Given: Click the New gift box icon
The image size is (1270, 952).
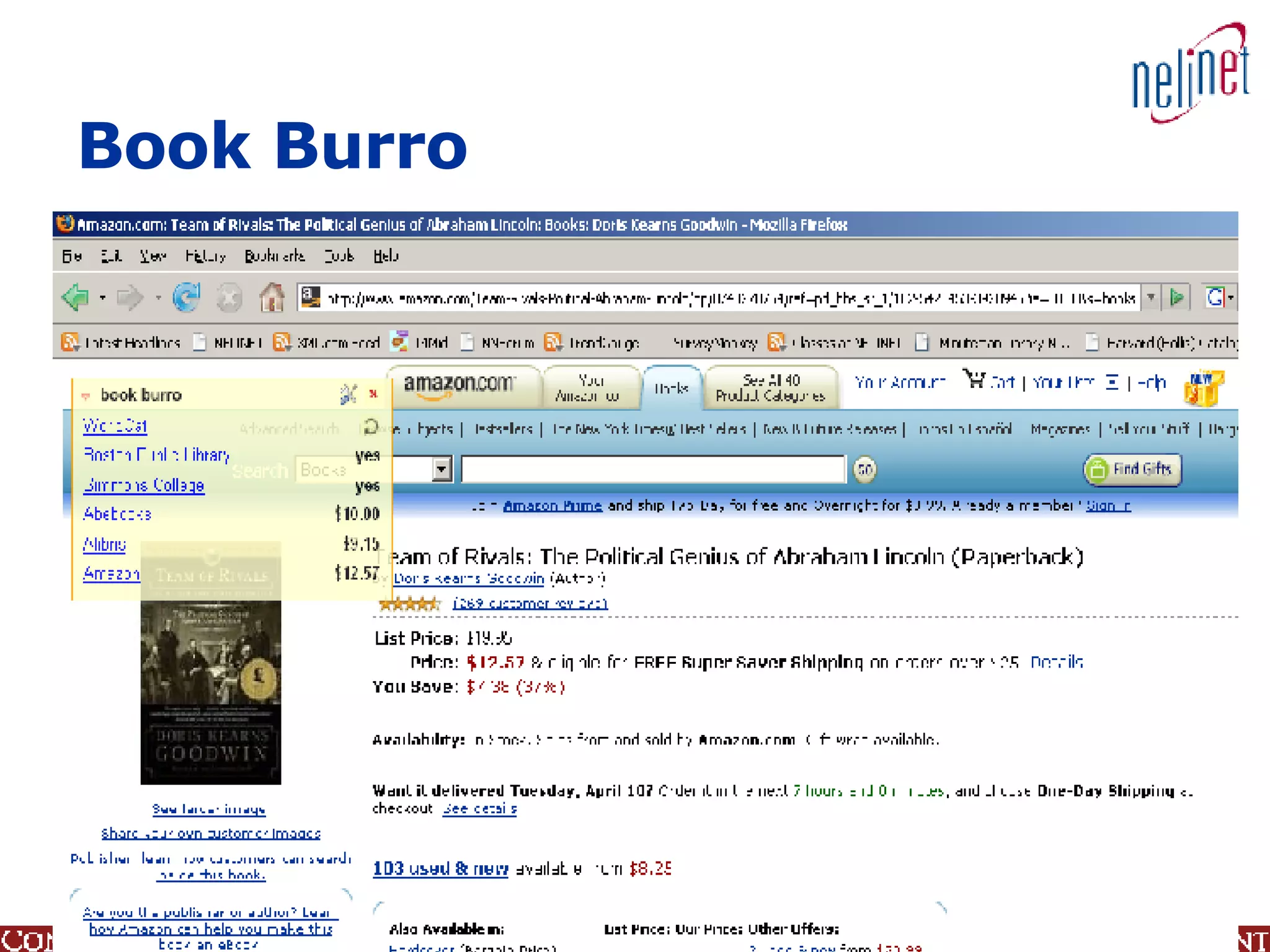Looking at the screenshot, I should click(1203, 388).
